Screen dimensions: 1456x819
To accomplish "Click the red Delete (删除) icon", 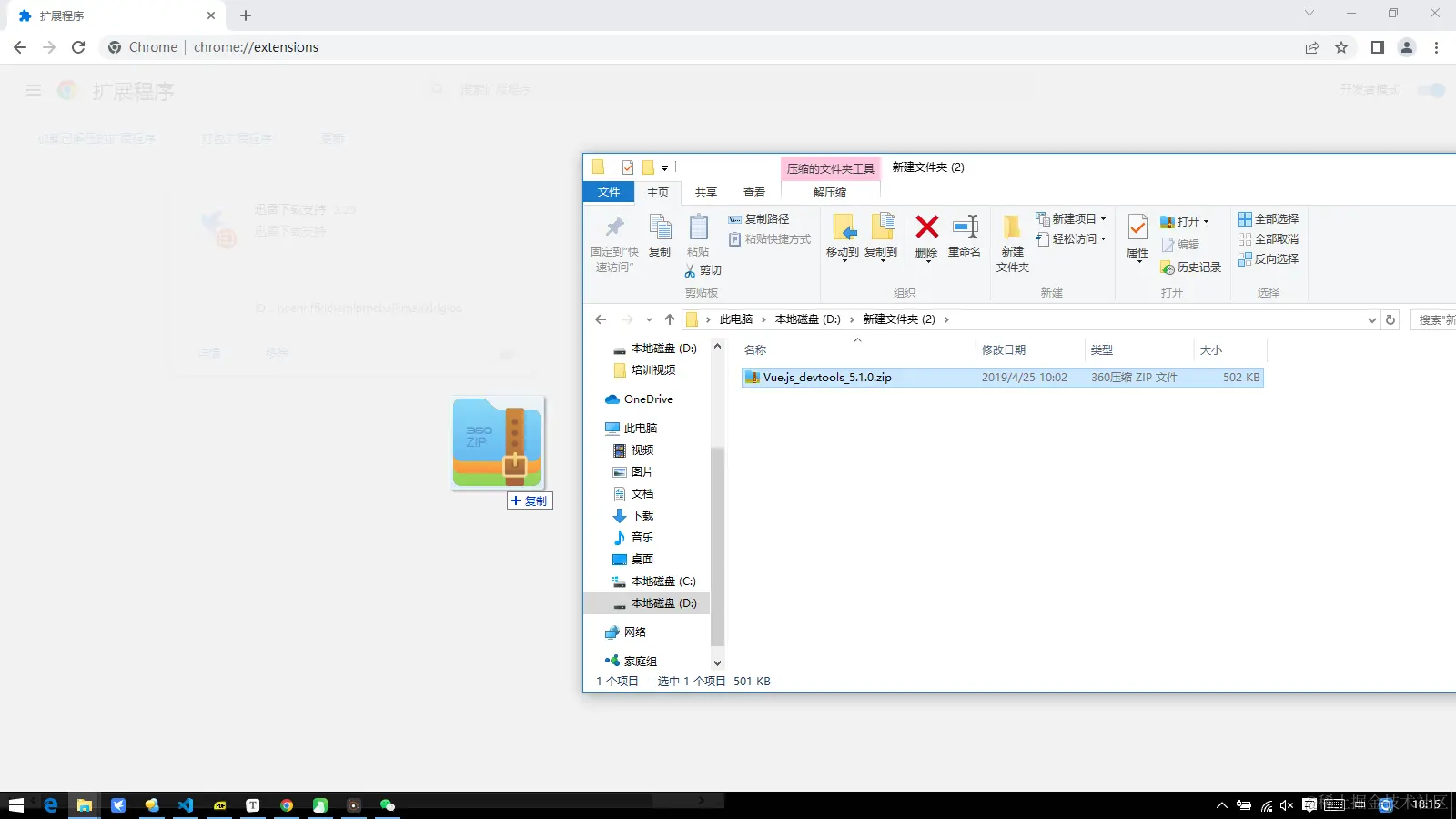I will click(926, 227).
